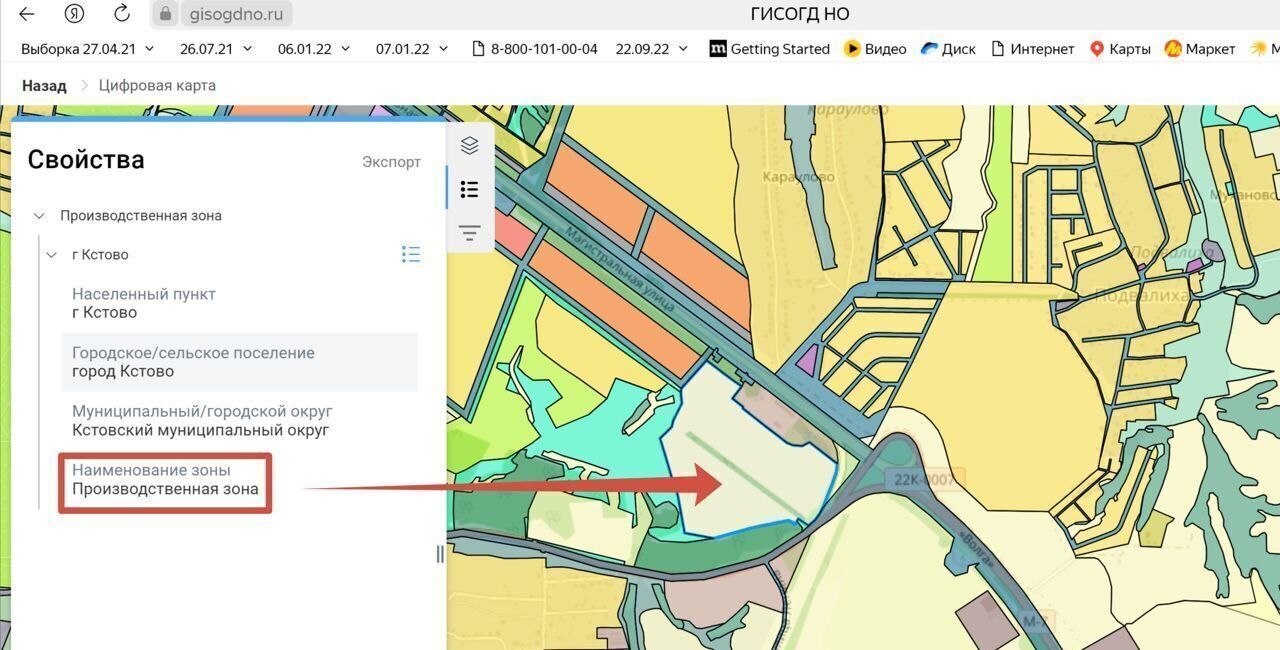
Task: Collapse the г Кстово section
Action: point(52,255)
